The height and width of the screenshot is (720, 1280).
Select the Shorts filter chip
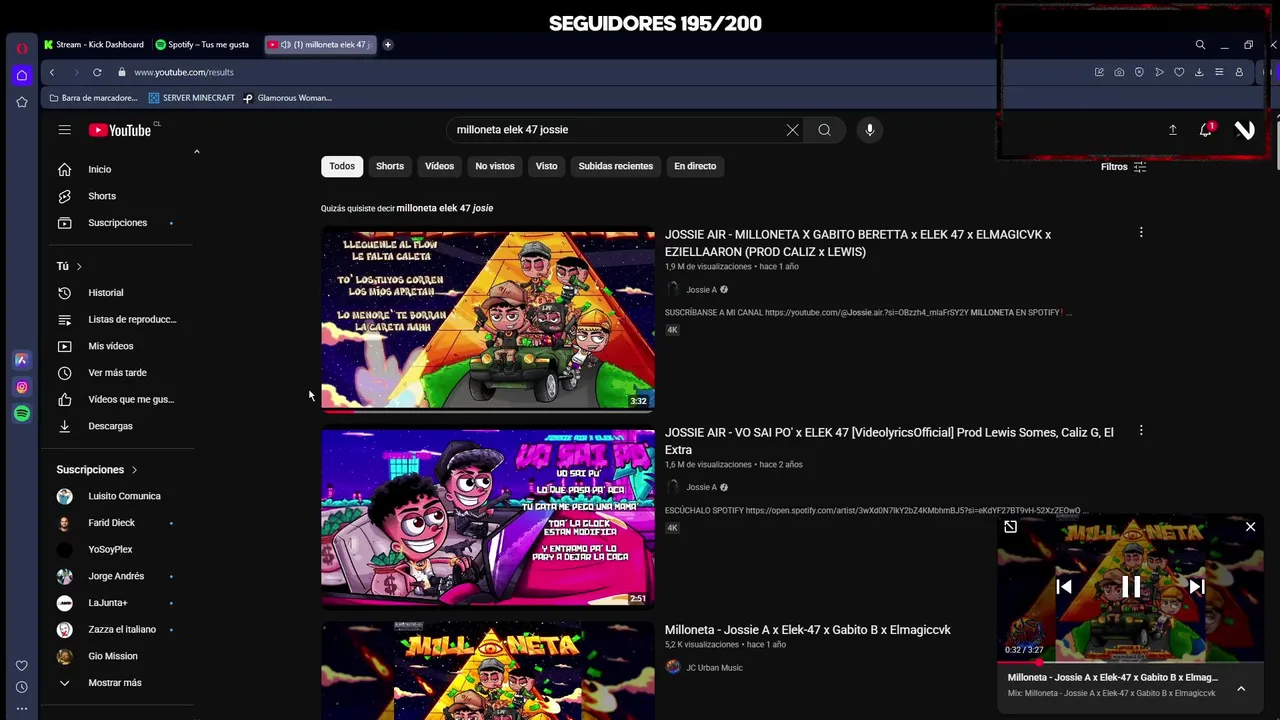coord(390,166)
